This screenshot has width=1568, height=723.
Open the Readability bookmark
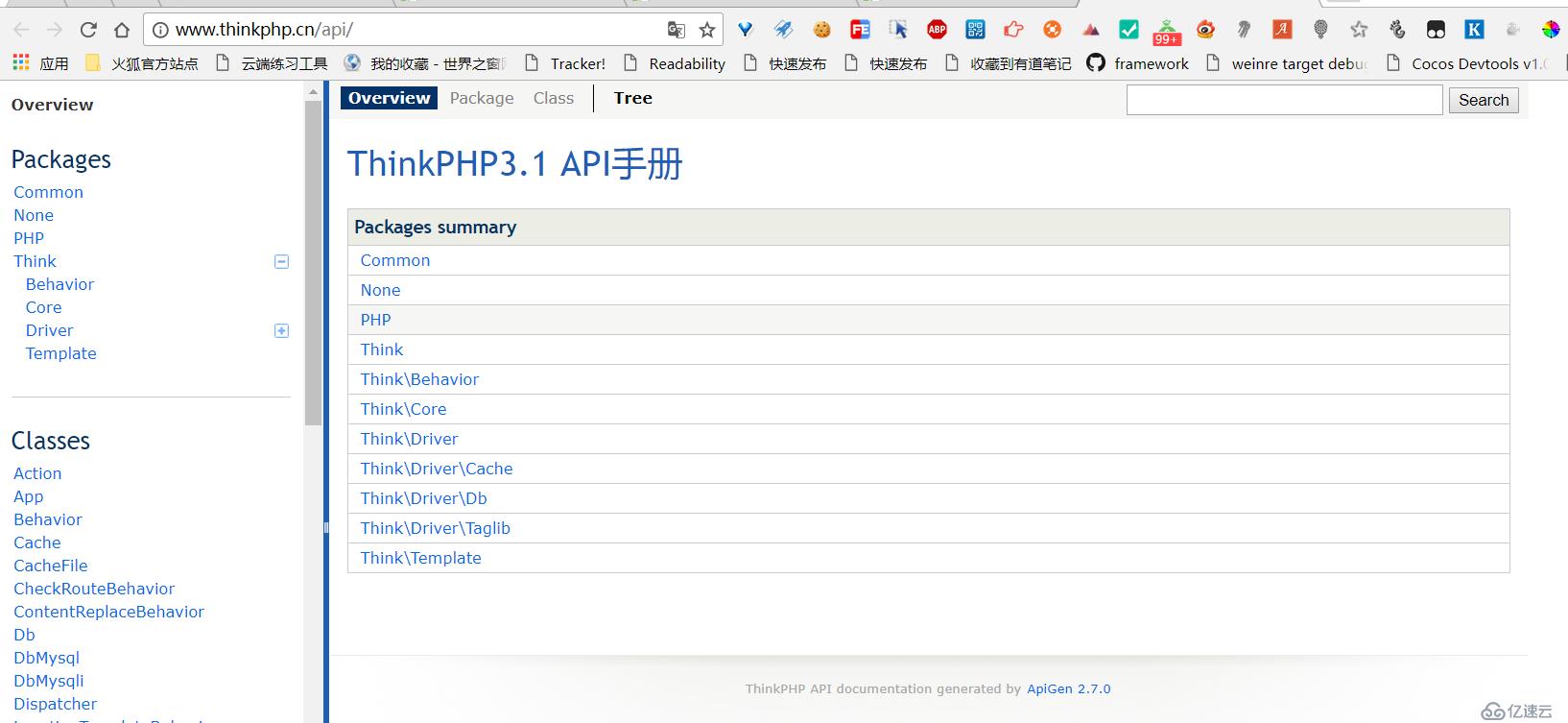pos(675,63)
